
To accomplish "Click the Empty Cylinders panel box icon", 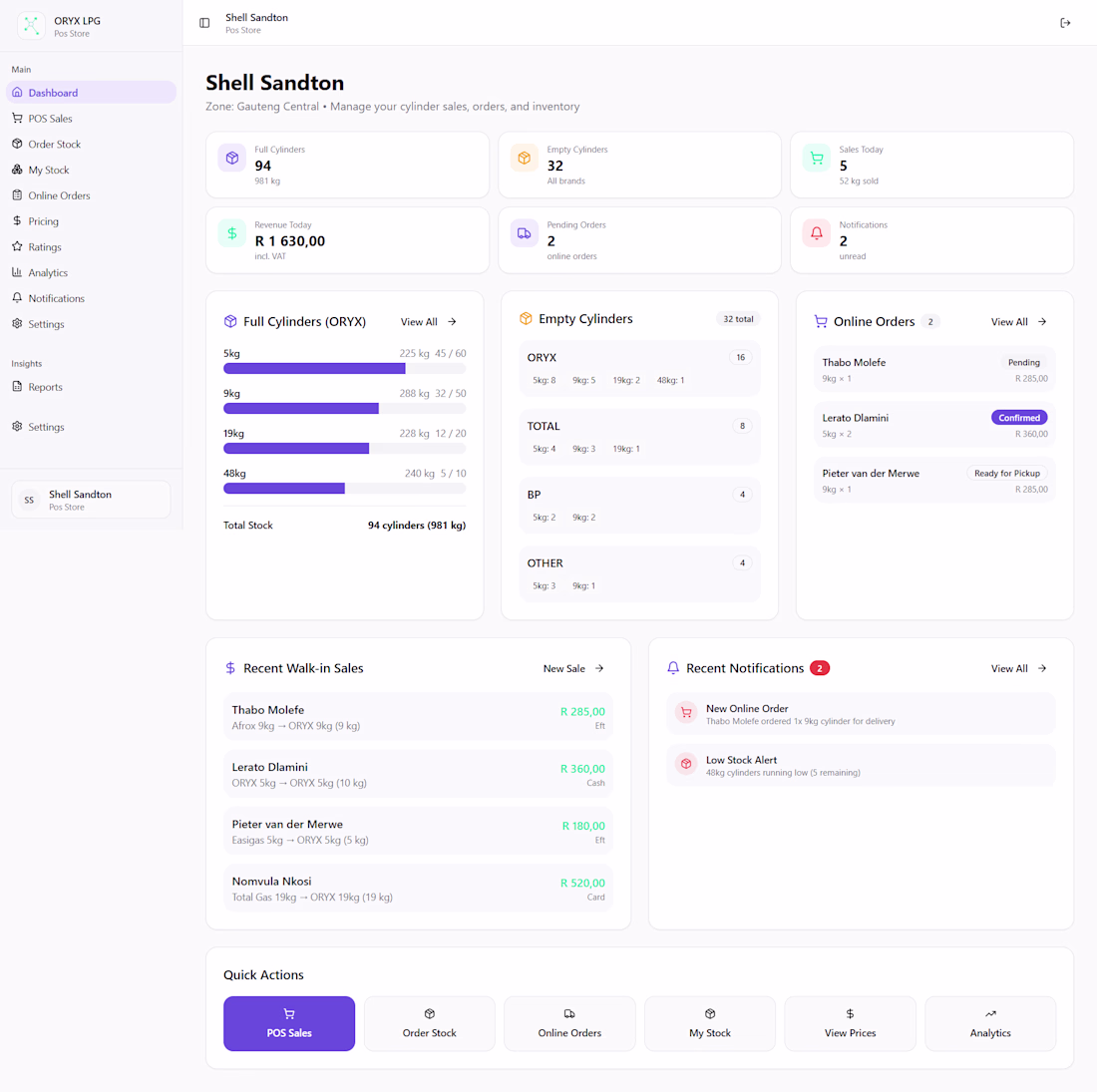I will (526, 319).
